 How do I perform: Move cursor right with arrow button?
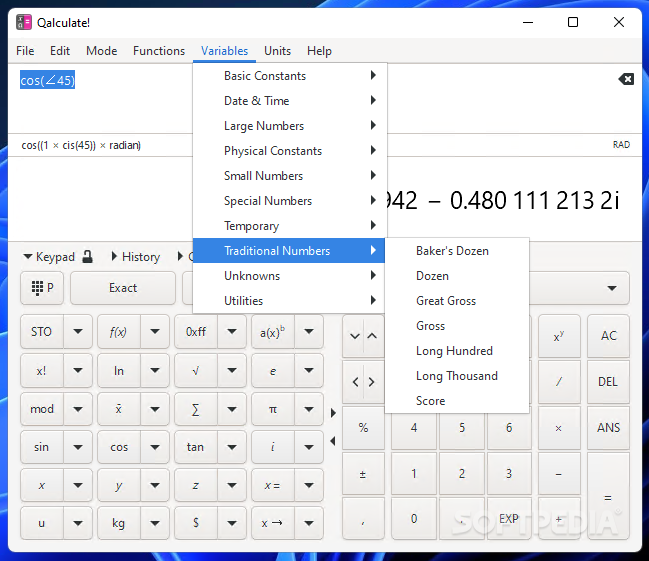click(x=372, y=382)
